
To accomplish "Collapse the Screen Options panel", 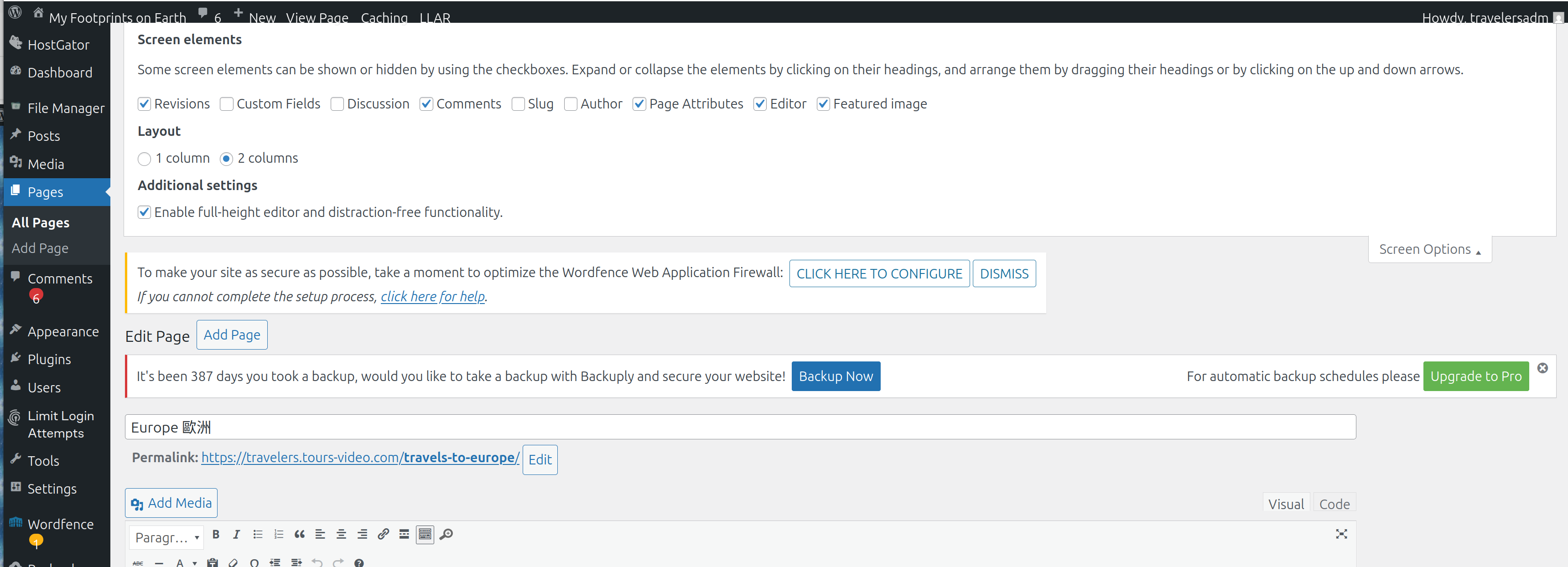I will pyautogui.click(x=1428, y=249).
